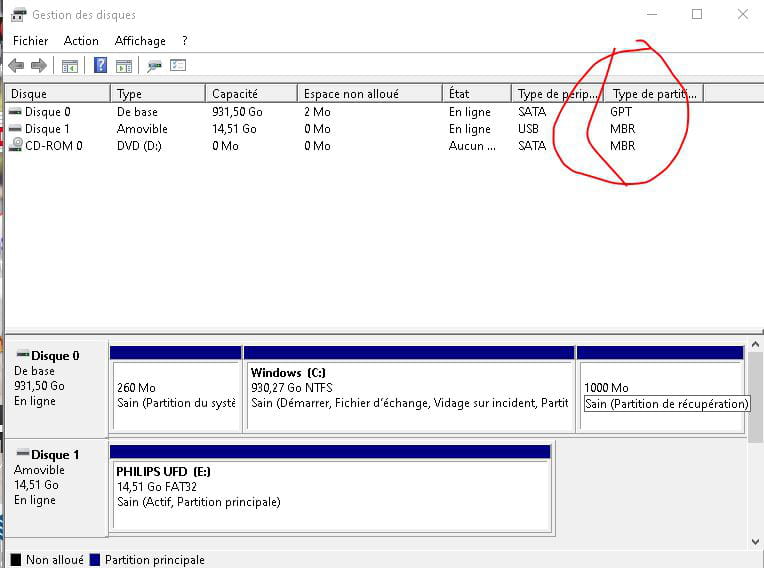Click the Back arrow toolbar icon
Screen dimensions: 764x568
pos(16,66)
